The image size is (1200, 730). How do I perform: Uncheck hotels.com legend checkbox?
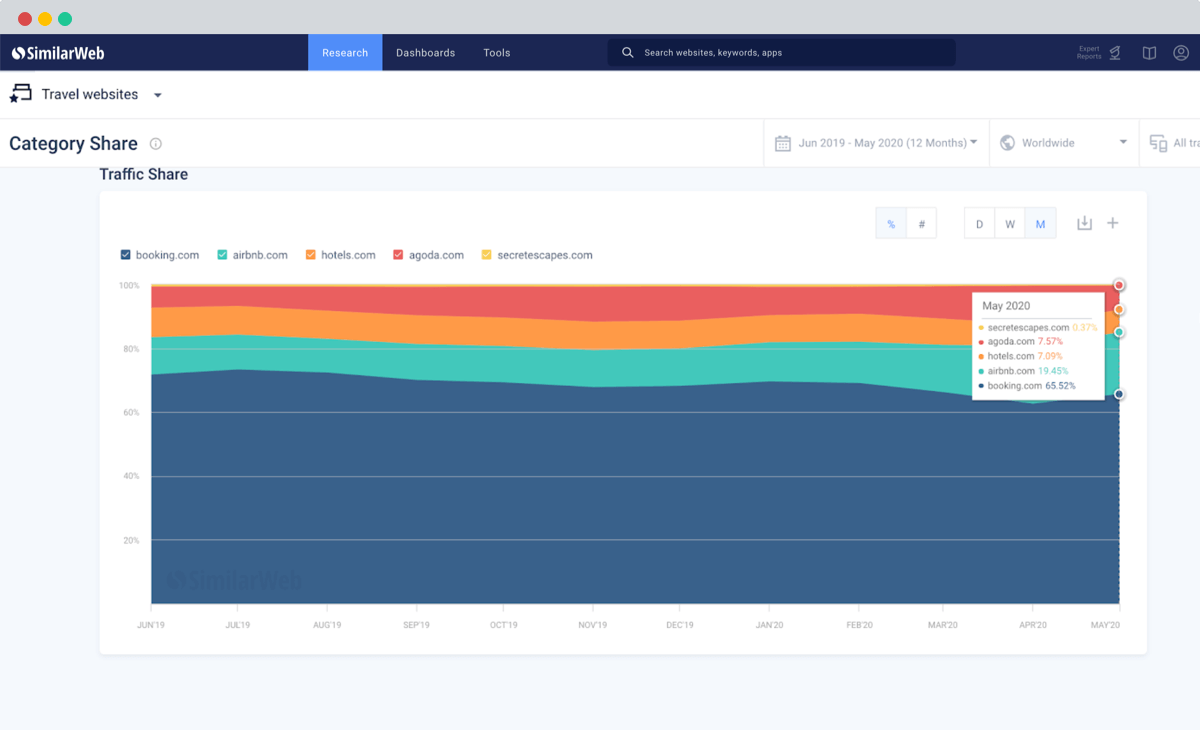311,255
